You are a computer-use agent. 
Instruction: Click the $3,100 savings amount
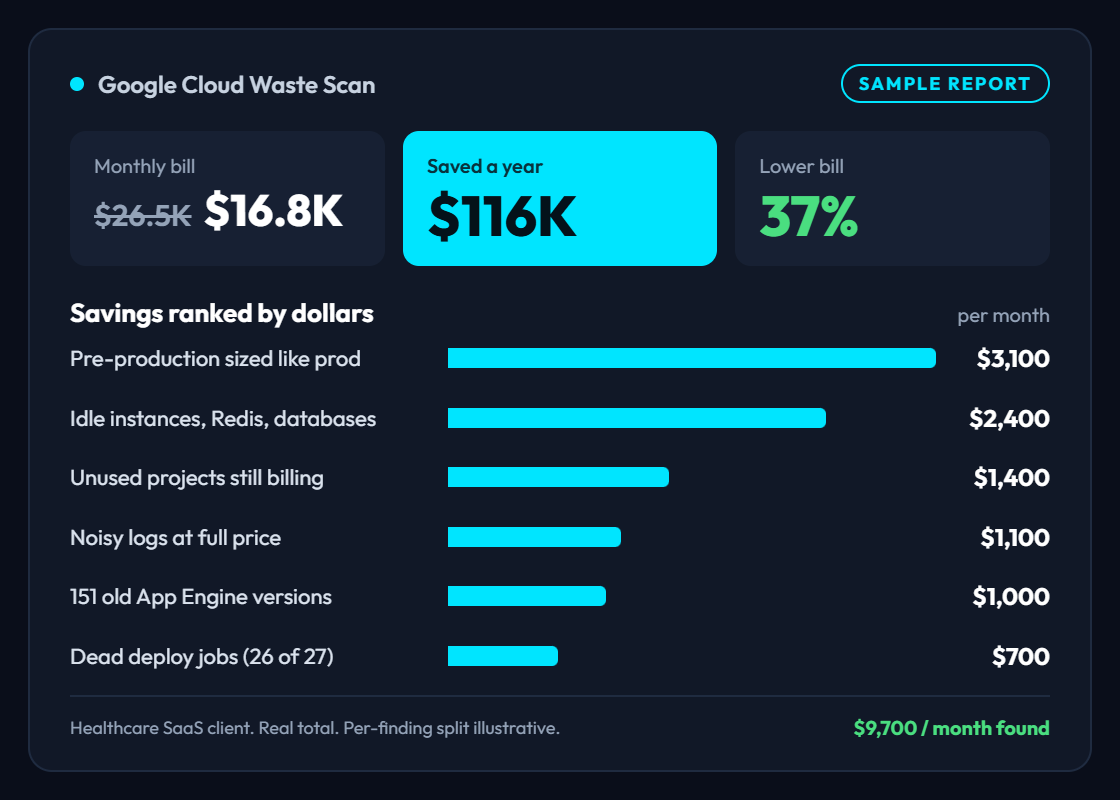pos(1013,359)
